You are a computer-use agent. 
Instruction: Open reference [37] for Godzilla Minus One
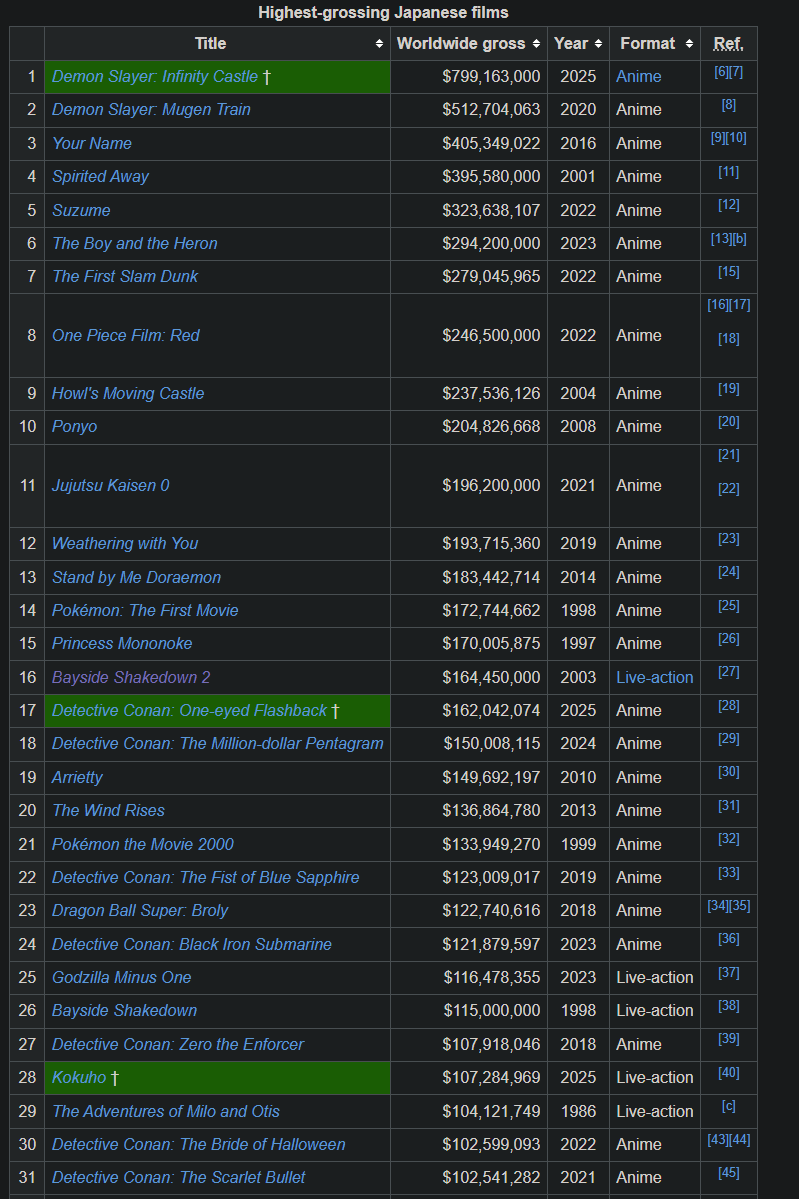point(729,973)
